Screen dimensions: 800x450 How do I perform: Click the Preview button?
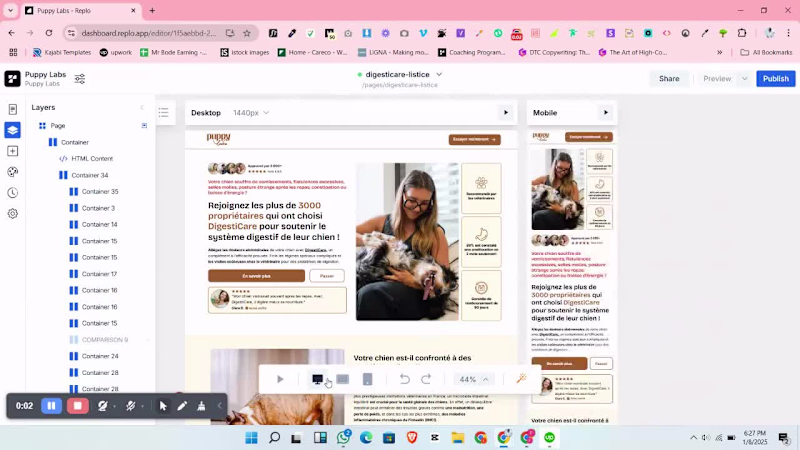[717, 79]
